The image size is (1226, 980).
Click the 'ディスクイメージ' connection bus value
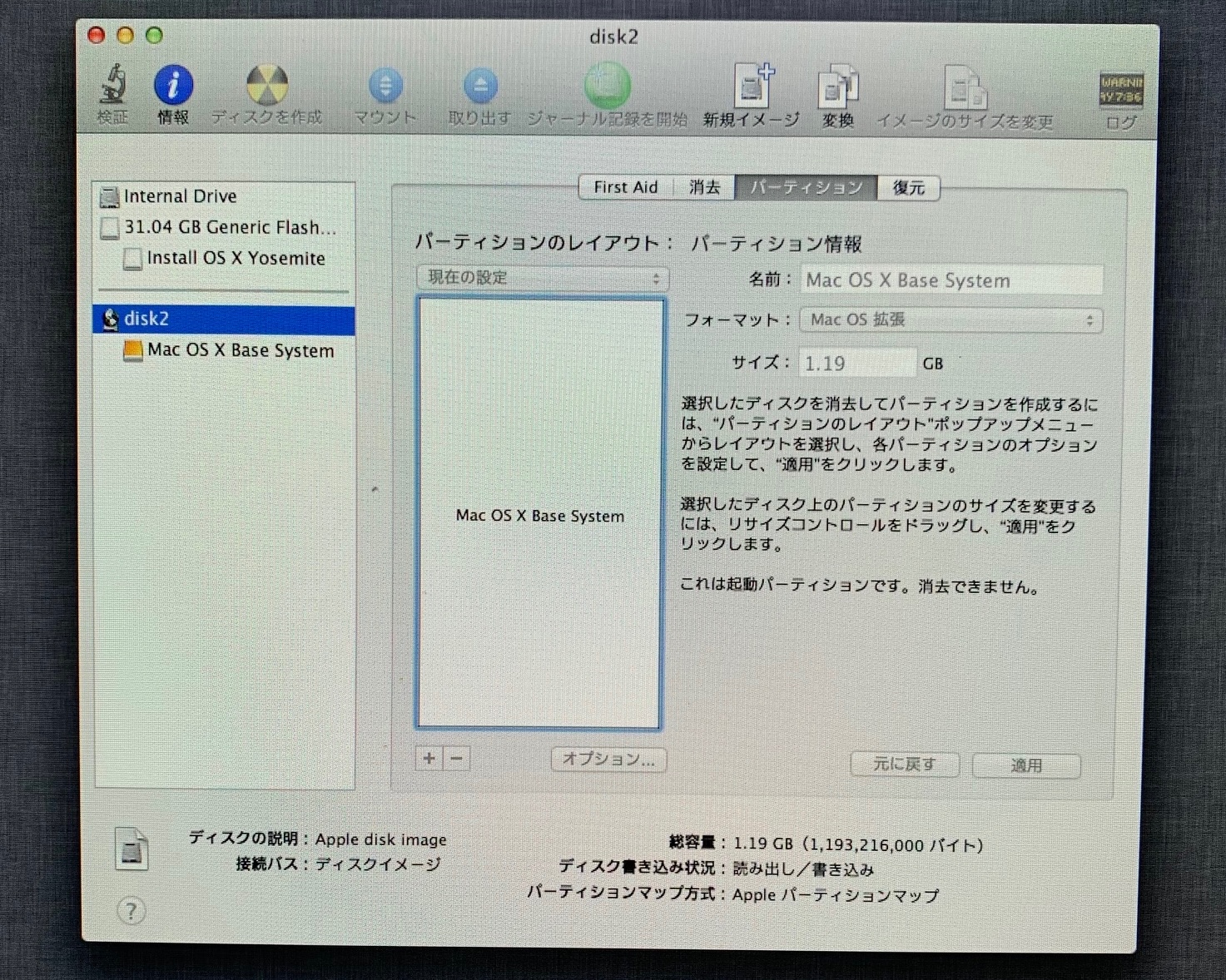(378, 864)
